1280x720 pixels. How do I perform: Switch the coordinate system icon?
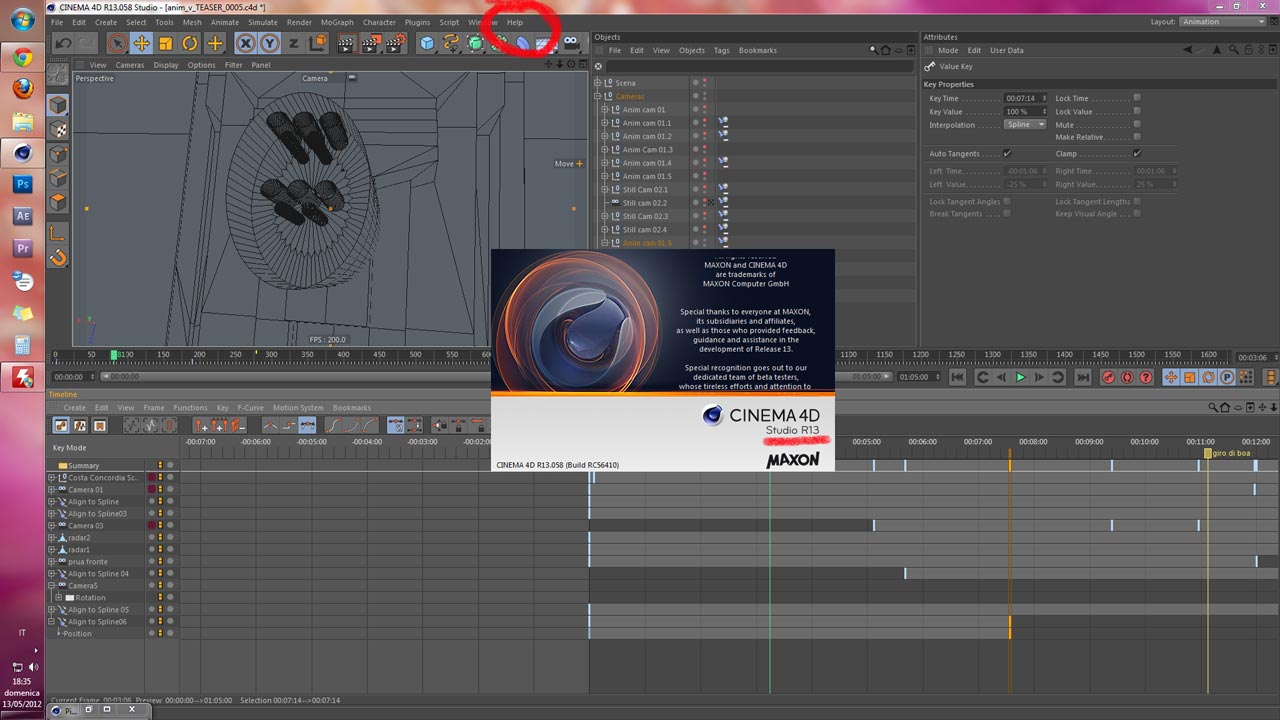click(318, 43)
